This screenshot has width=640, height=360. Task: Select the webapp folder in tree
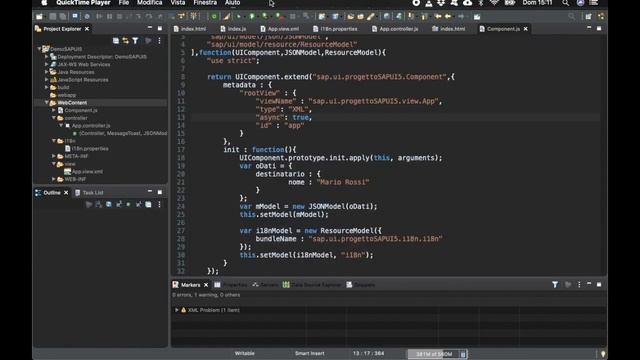[x=67, y=95]
